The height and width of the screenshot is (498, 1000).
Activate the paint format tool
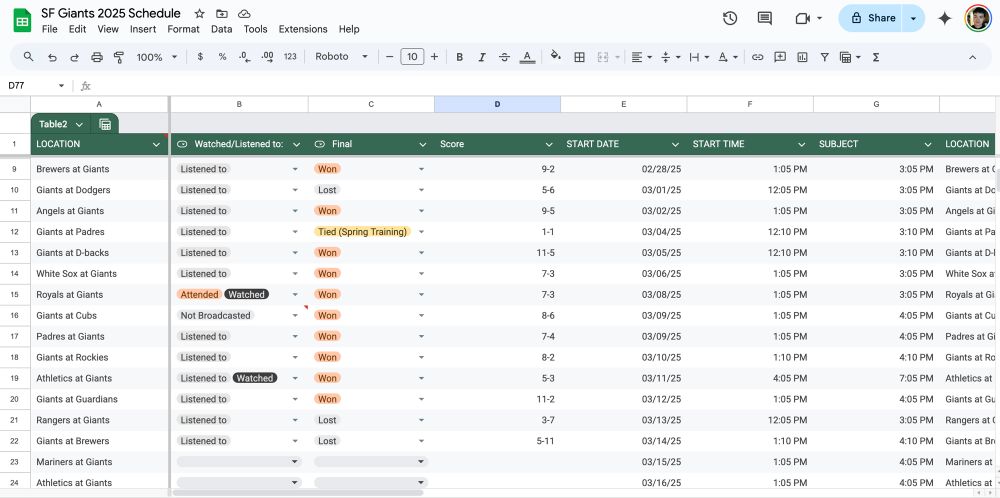click(119, 57)
